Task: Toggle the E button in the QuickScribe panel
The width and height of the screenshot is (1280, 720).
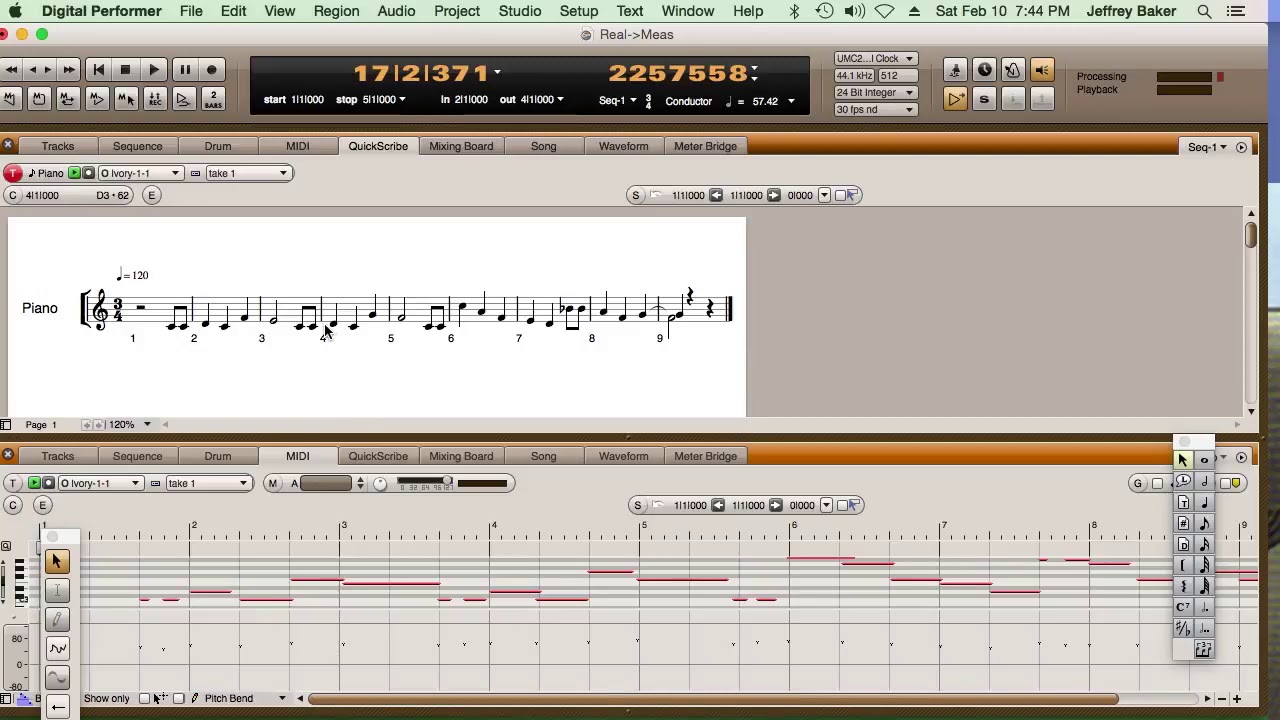Action: coord(152,195)
